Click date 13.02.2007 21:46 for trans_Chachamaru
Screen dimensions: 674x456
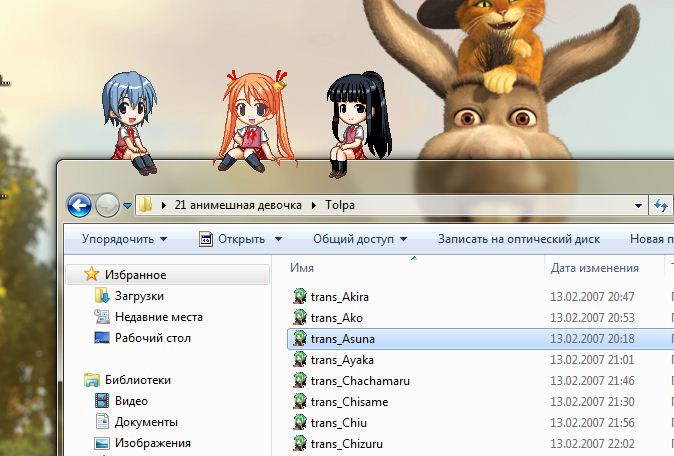pos(592,381)
